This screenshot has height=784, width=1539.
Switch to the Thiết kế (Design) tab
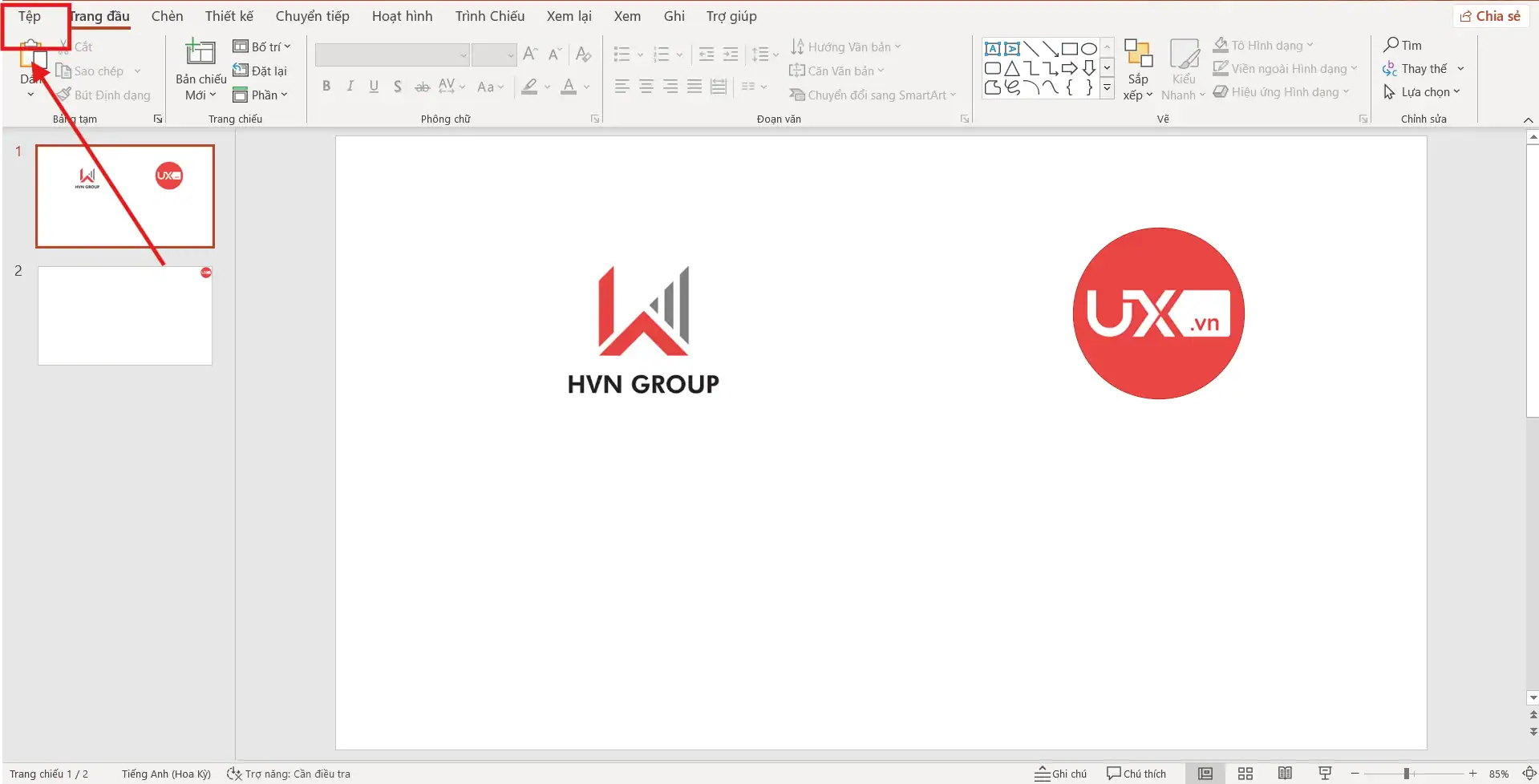point(229,16)
